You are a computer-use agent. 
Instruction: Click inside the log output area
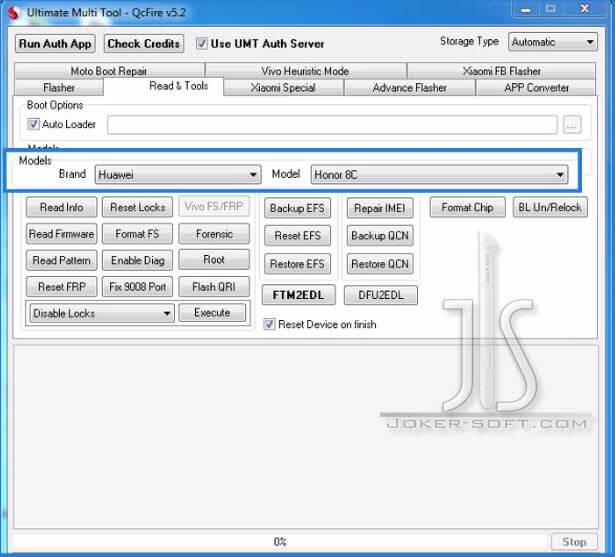point(306,437)
